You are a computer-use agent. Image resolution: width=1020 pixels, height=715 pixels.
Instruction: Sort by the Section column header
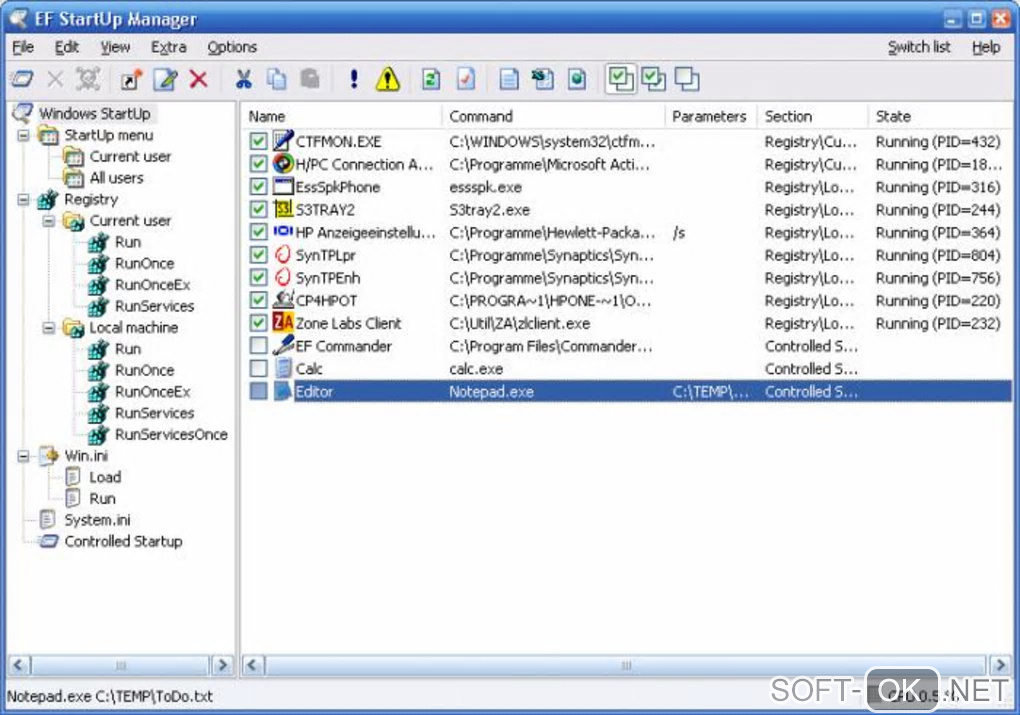pyautogui.click(x=812, y=116)
